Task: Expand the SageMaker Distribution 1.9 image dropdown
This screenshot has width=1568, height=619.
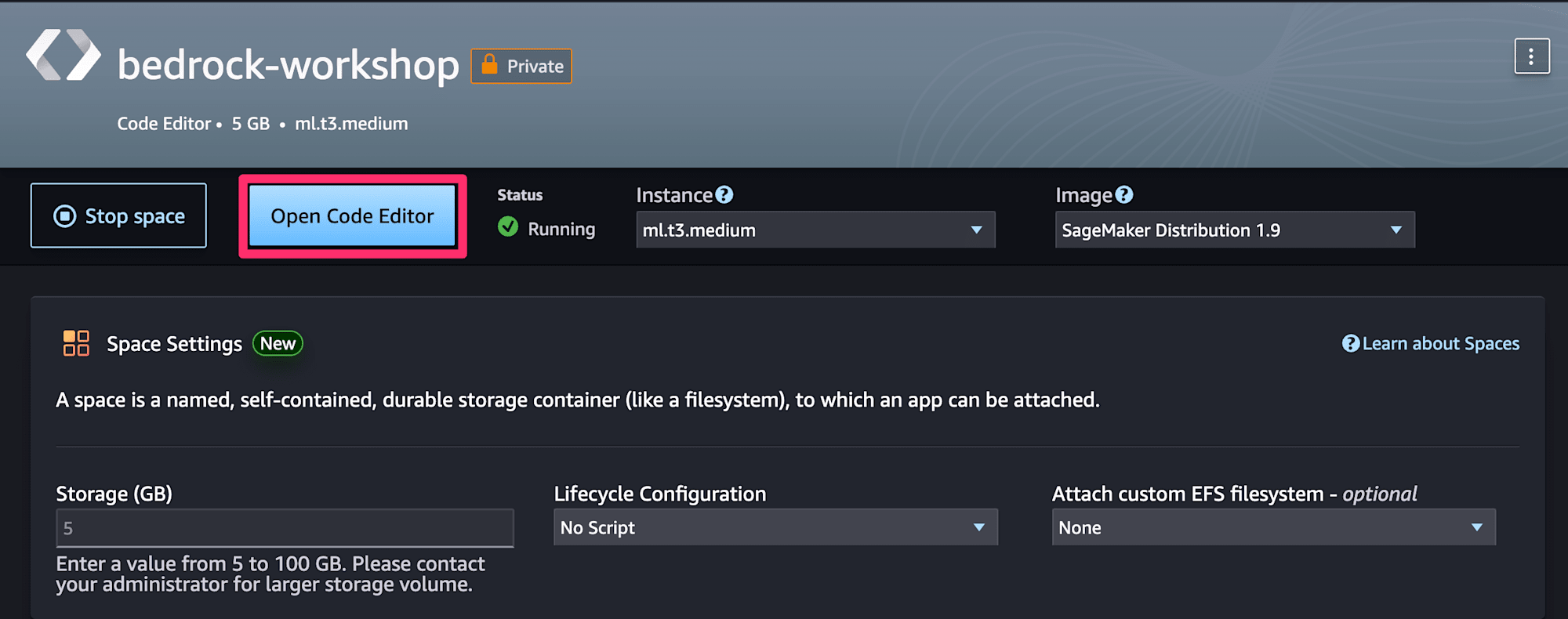Action: click(x=1235, y=230)
